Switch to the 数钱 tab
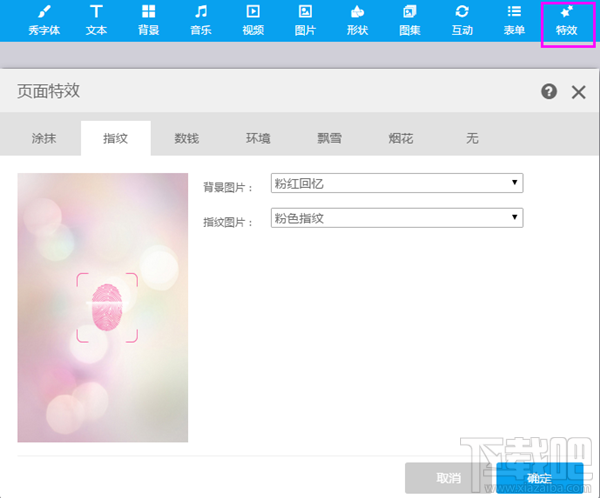 tap(187, 138)
